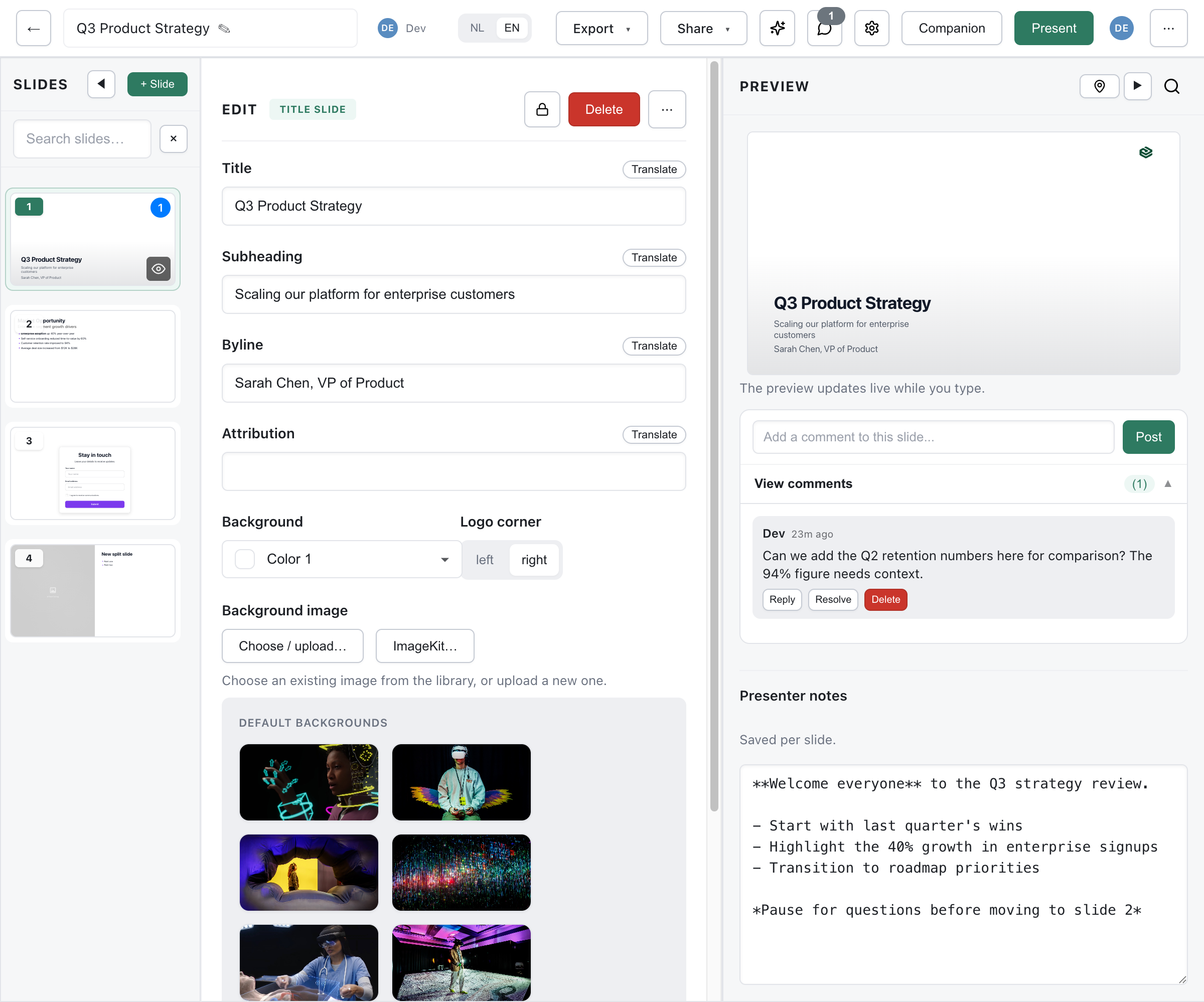This screenshot has height=1002, width=1204.
Task: Click the DE Dev workspace avatar
Action: (x=388, y=28)
